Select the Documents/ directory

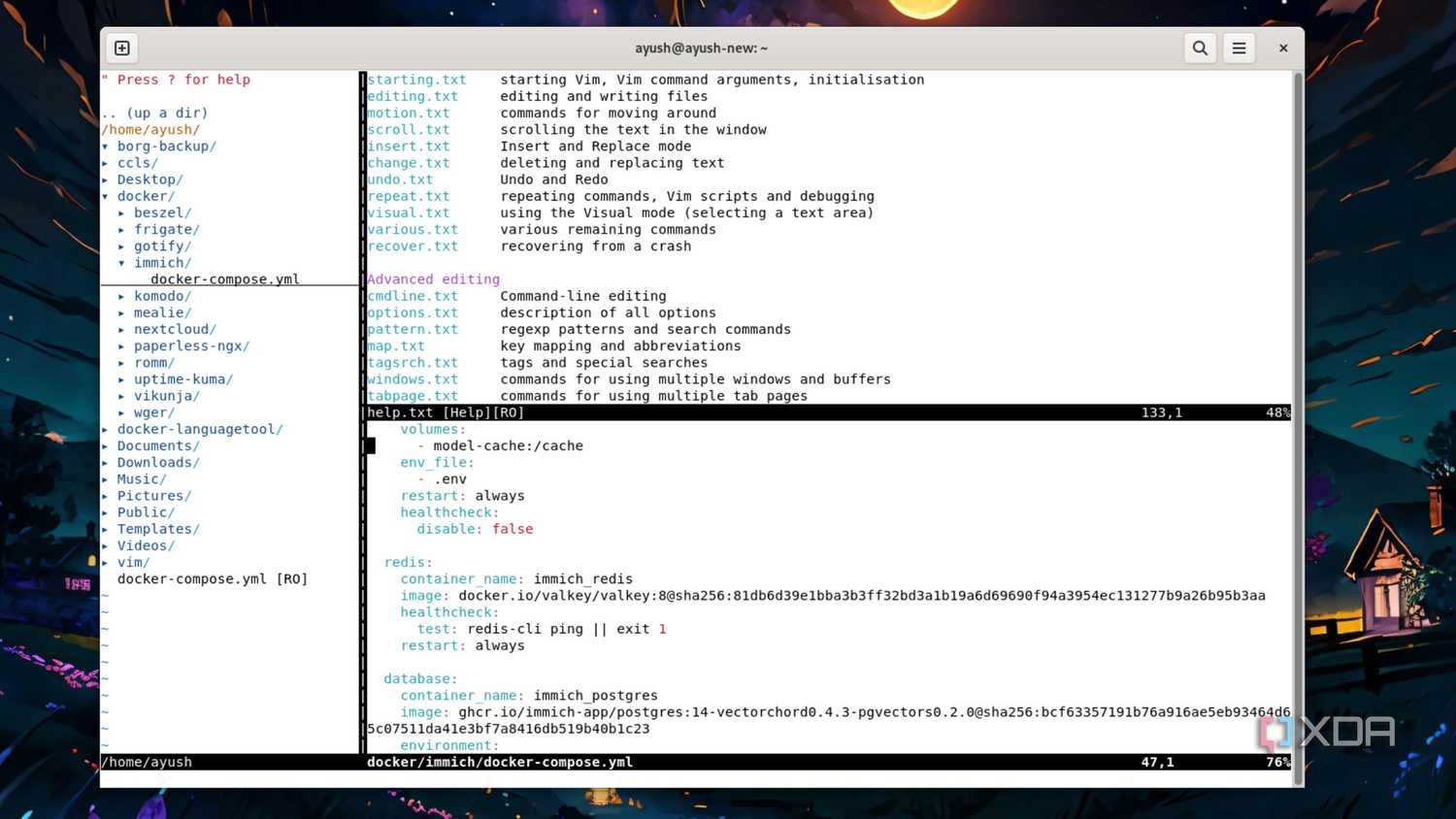pos(158,445)
